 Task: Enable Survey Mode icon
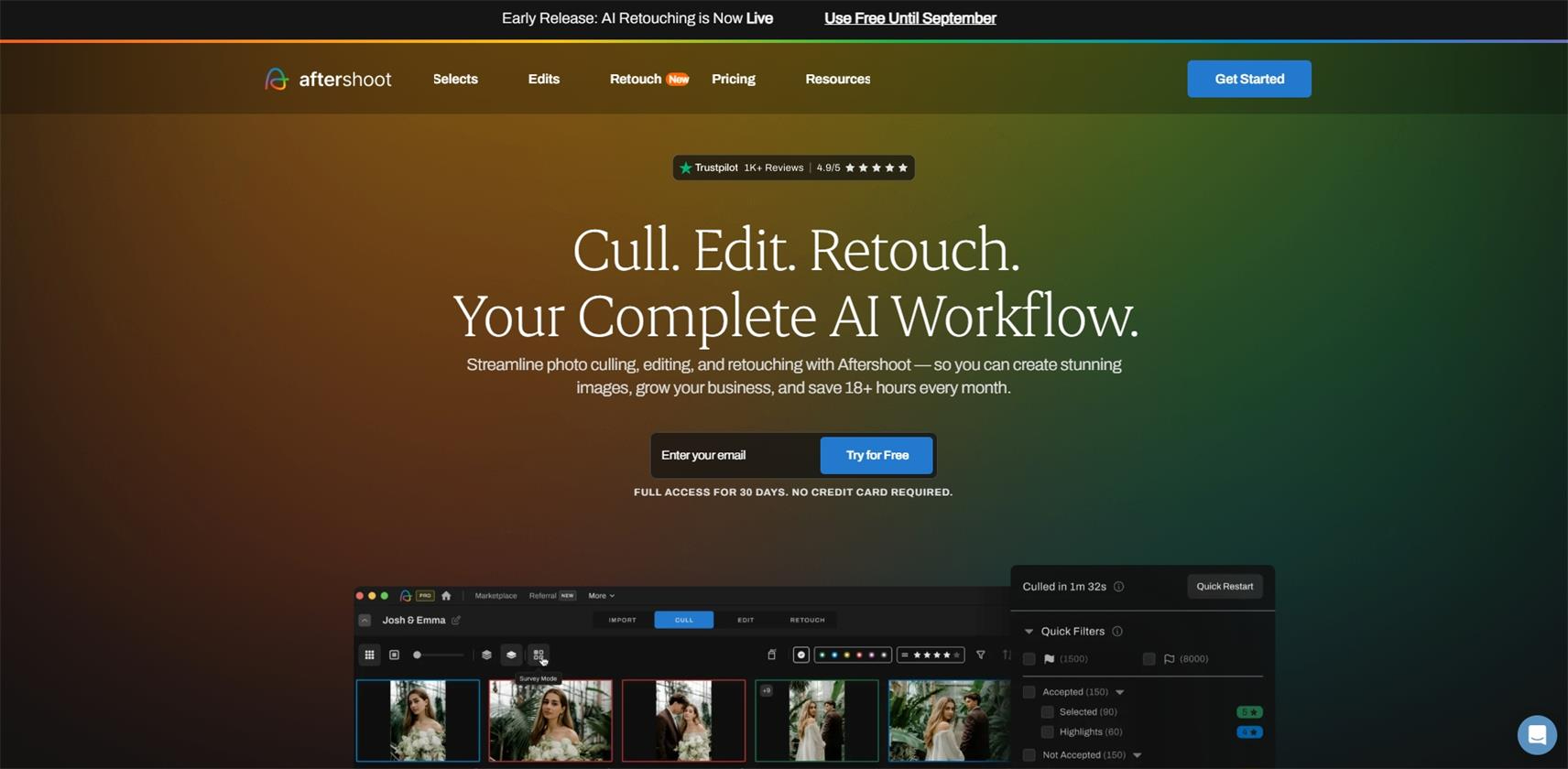click(x=539, y=655)
